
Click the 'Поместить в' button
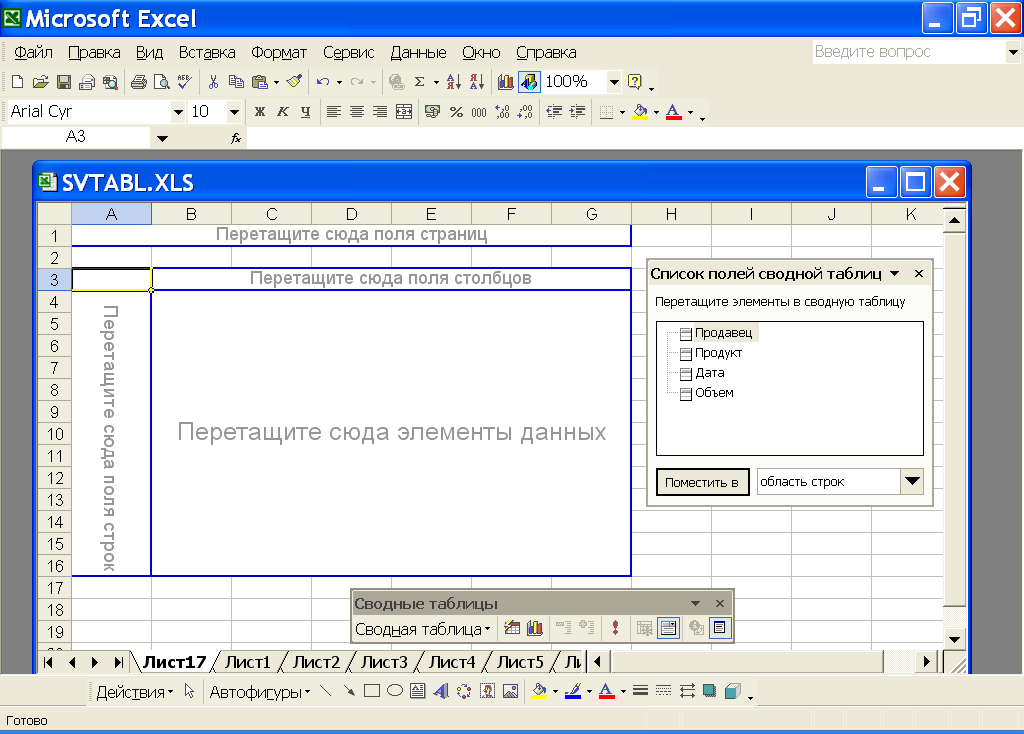coord(702,483)
